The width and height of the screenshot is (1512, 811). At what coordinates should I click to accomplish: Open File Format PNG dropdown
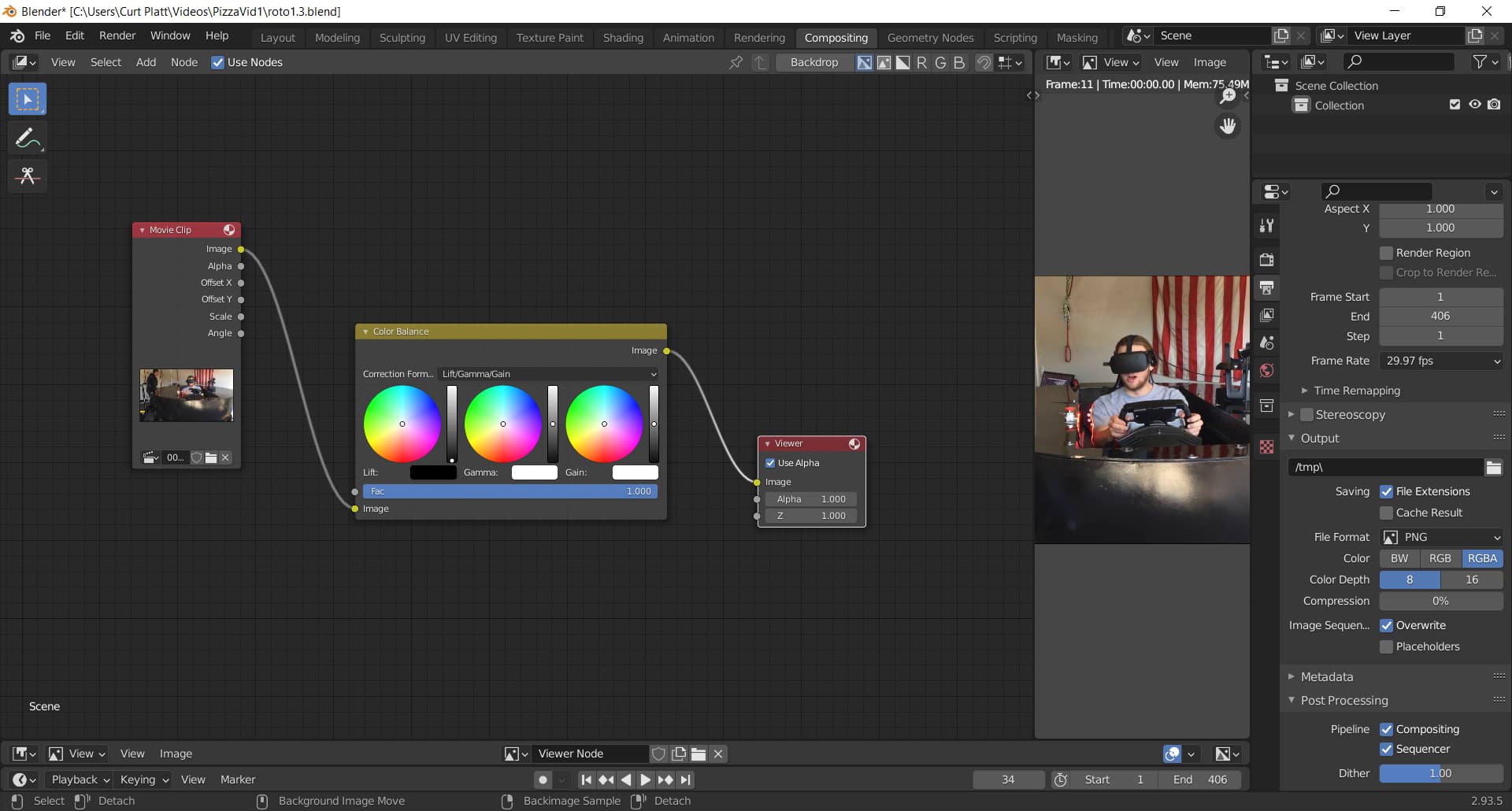(1441, 537)
